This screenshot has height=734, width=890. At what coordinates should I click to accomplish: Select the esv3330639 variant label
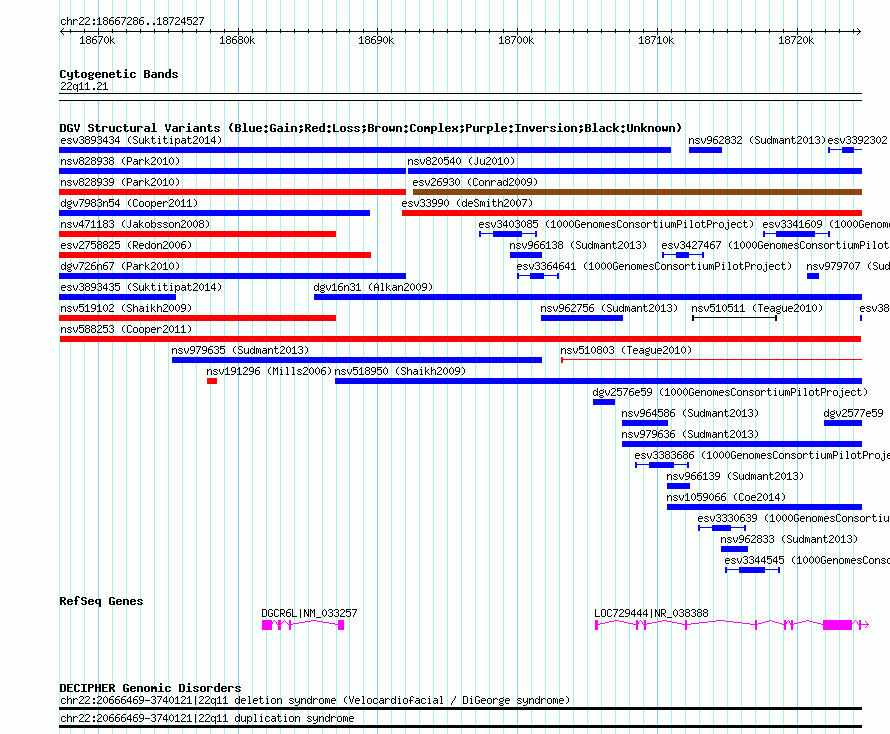794,518
